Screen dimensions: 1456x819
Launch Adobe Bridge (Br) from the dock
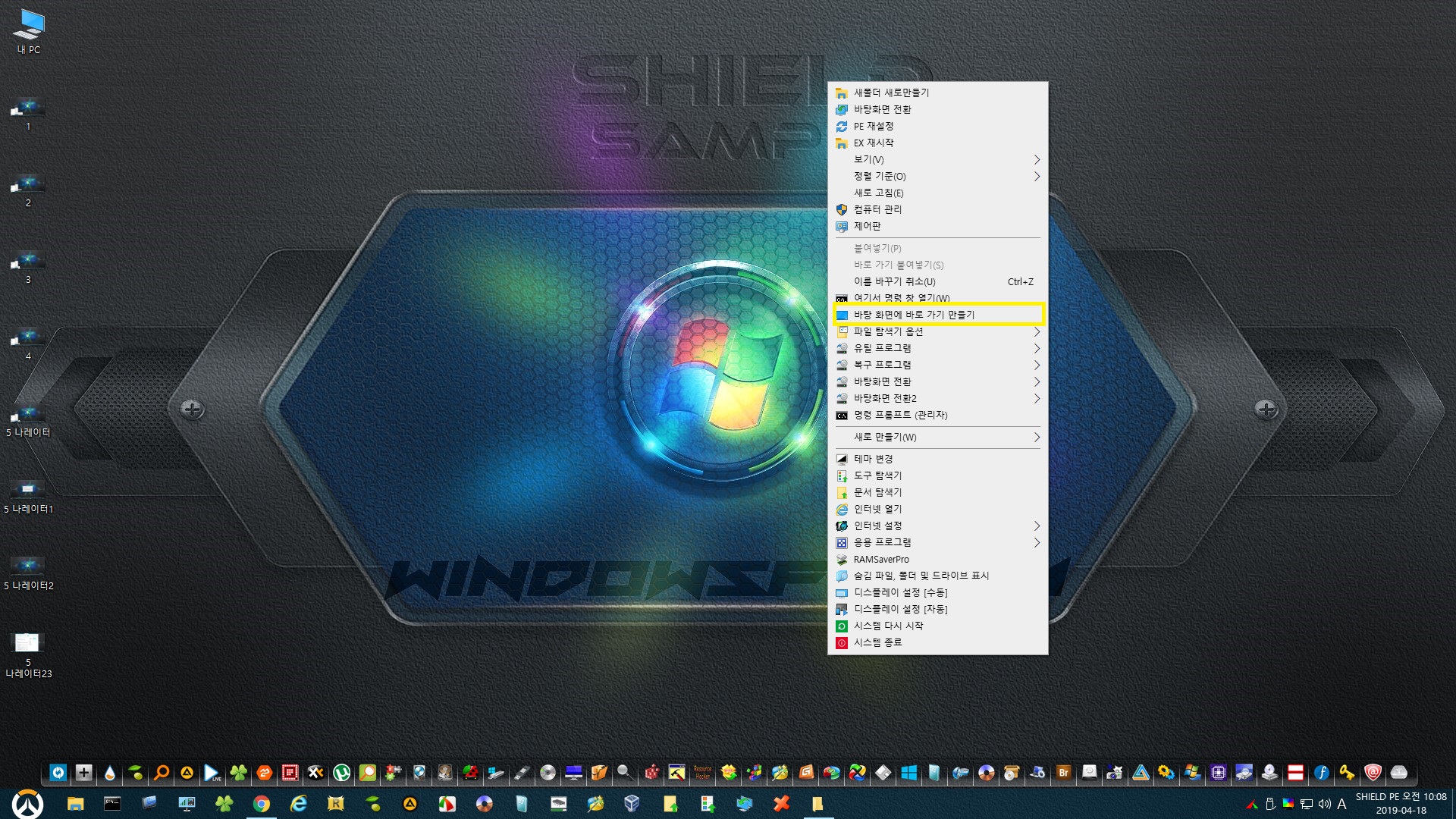[1063, 773]
